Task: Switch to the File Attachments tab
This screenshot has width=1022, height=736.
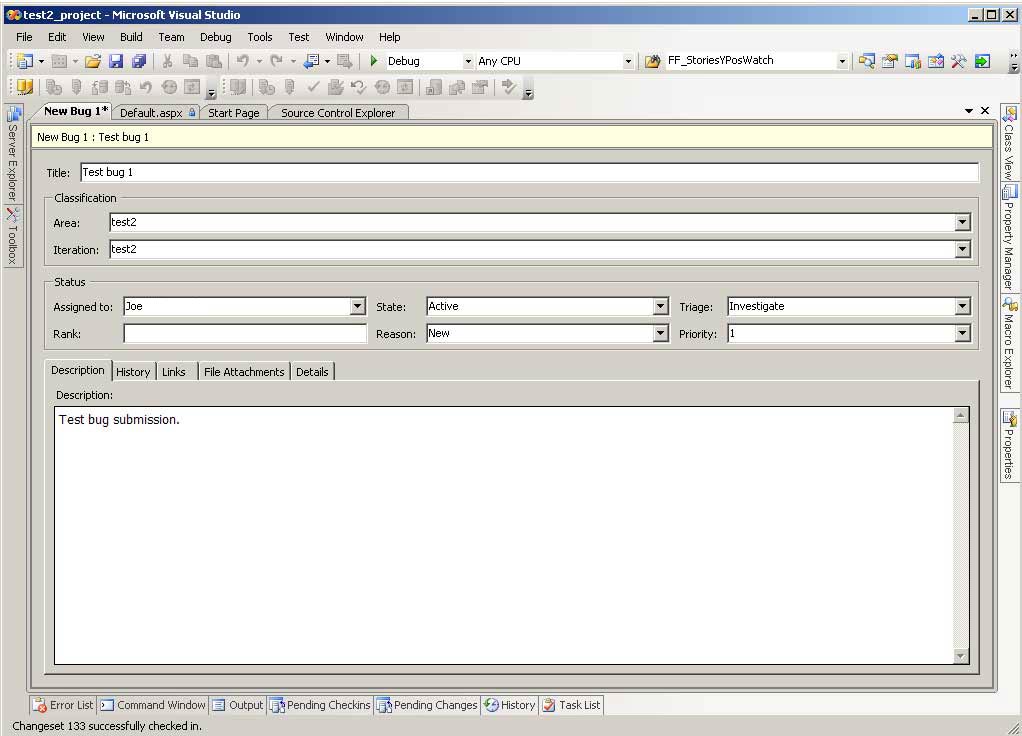Action: [x=244, y=372]
